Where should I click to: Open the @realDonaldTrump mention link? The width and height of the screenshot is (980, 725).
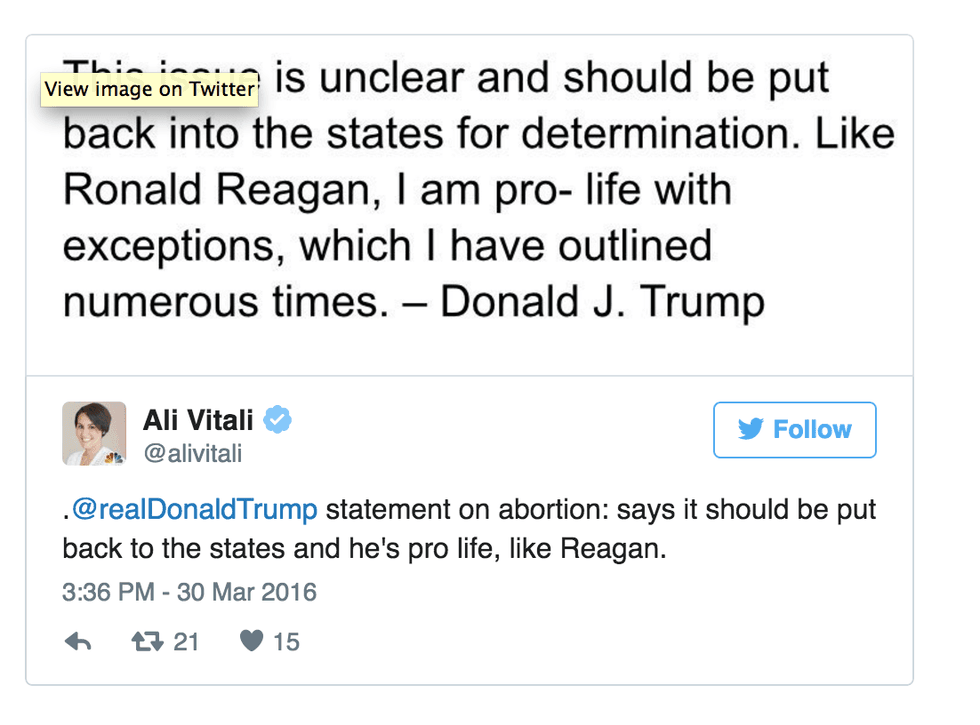(x=194, y=510)
